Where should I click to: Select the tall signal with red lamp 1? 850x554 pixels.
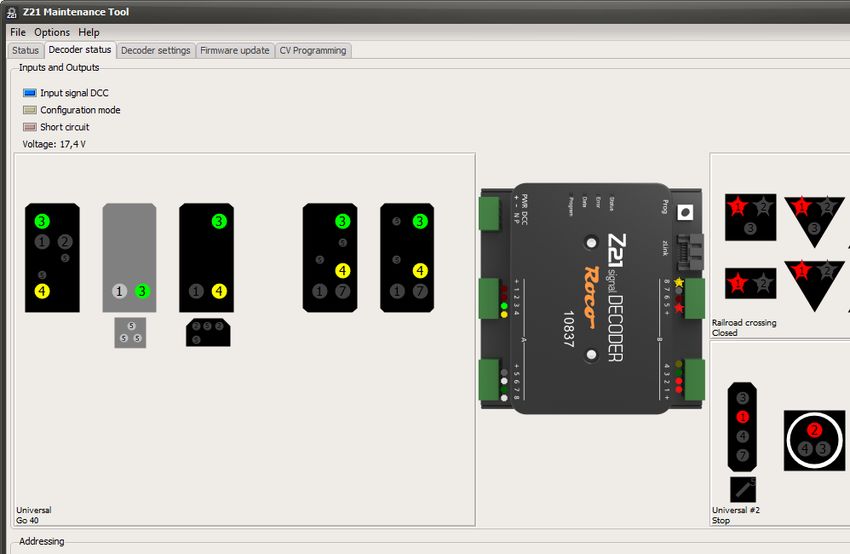click(x=742, y=427)
